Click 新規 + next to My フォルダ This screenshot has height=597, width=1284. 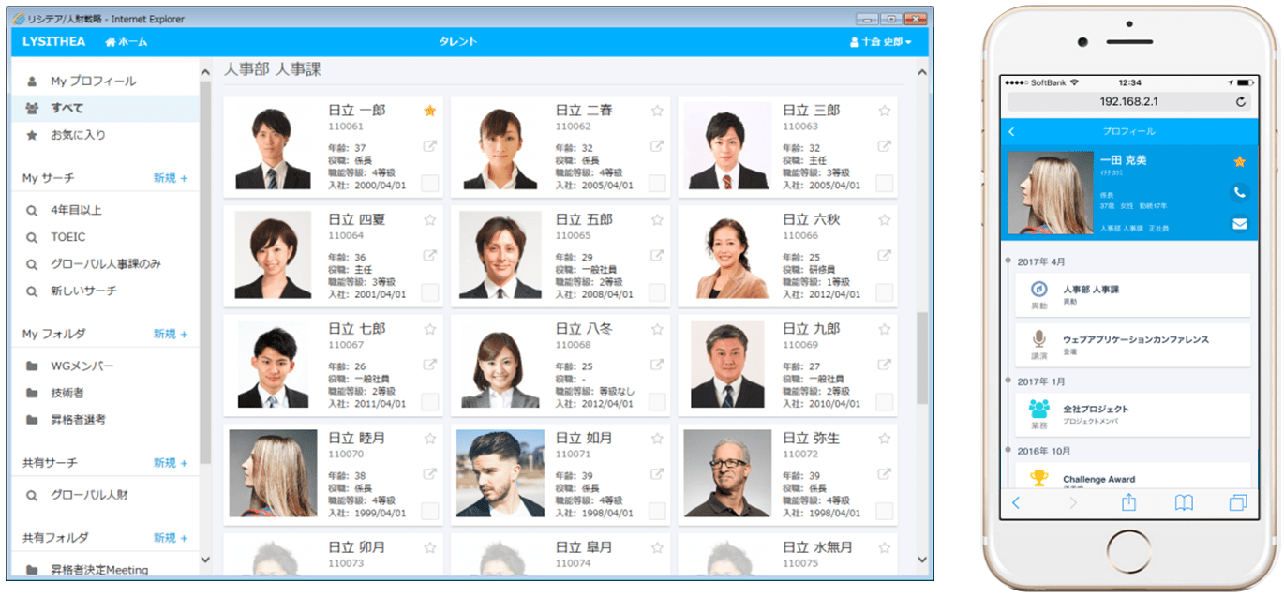point(170,334)
